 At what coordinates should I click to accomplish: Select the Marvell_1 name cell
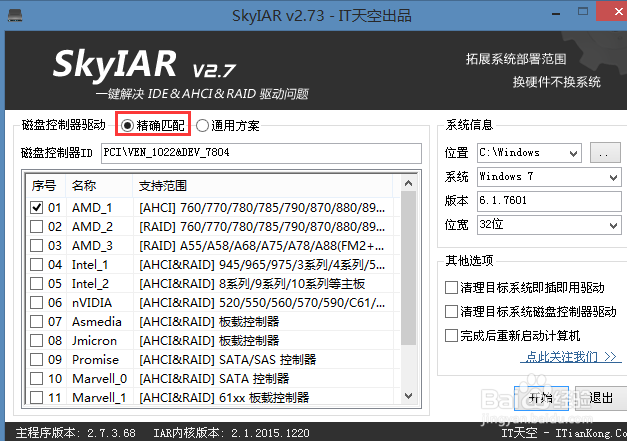[99, 397]
